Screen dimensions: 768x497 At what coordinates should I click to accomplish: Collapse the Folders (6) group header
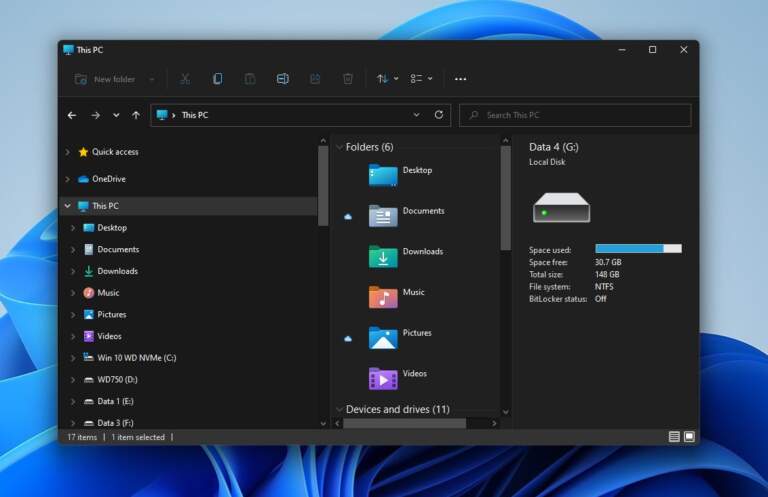339,147
